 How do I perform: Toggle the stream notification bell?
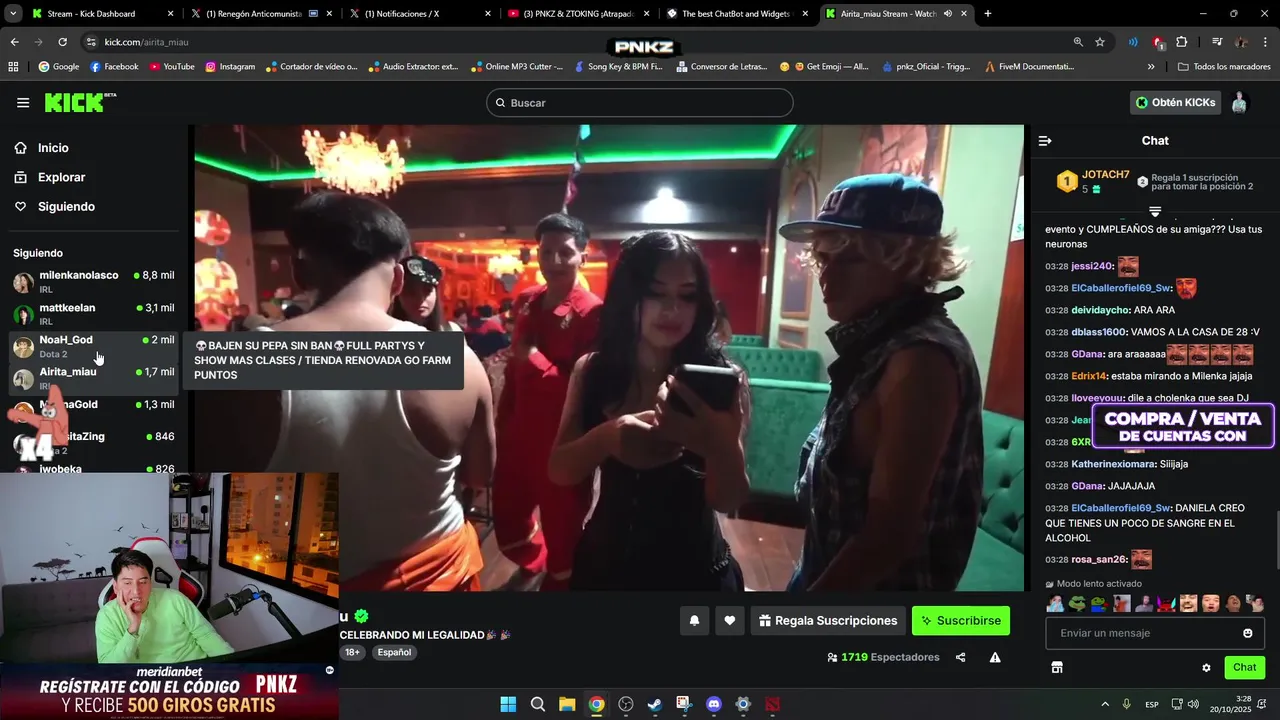694,621
